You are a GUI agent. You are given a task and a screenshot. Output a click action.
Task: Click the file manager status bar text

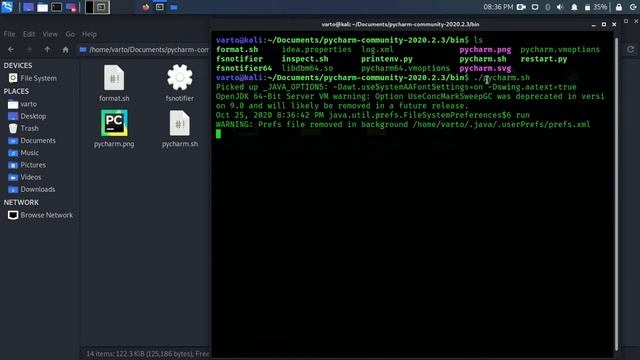coord(147,354)
